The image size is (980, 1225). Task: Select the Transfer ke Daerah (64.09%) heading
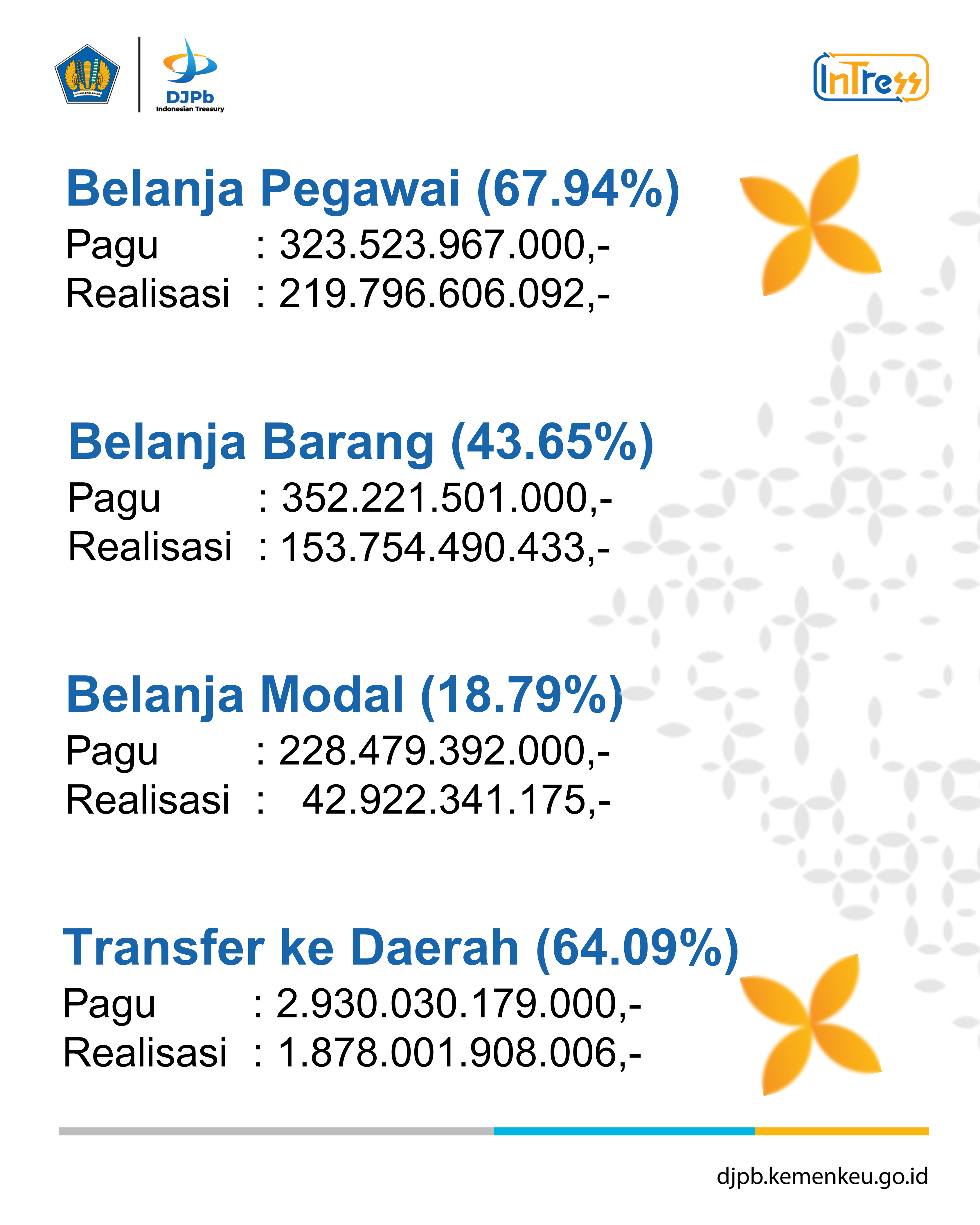(400, 948)
